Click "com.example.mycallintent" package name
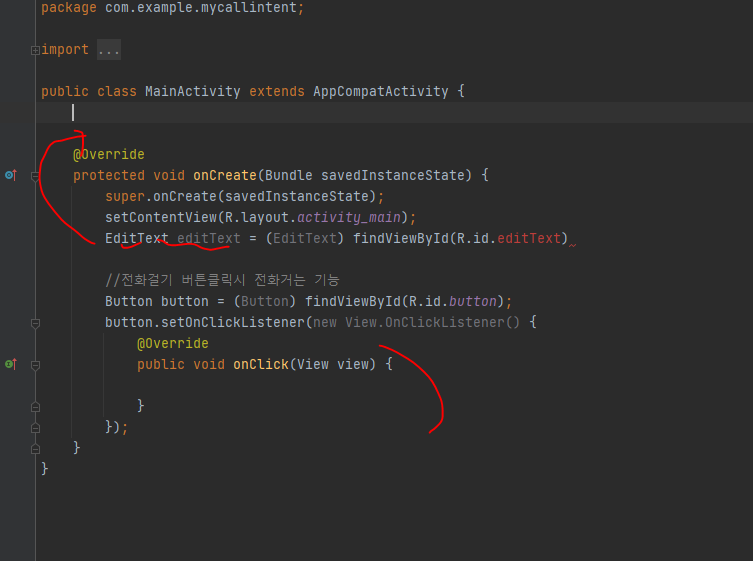753x561 pixels. (201, 8)
